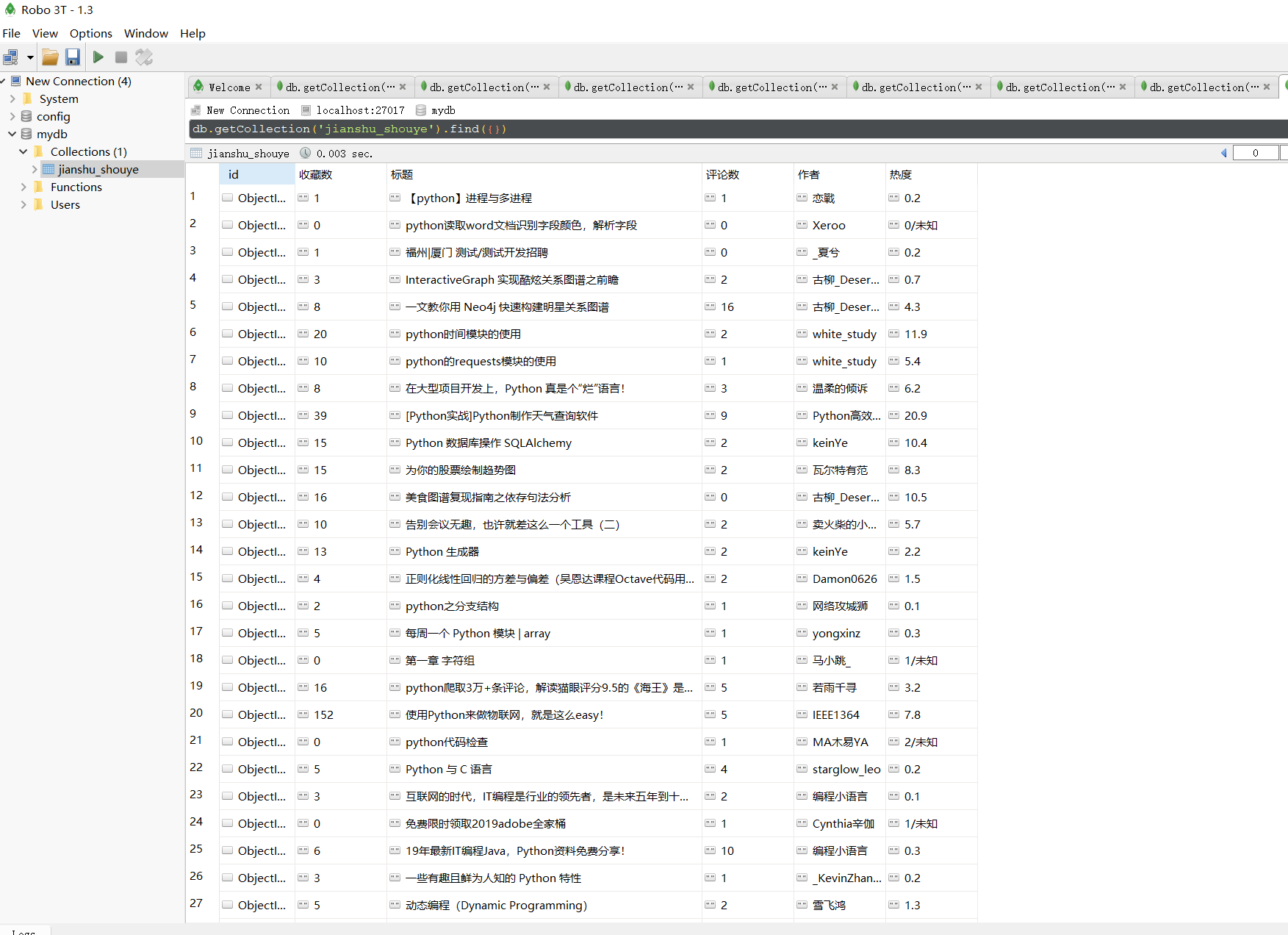Click the Connect to server toolbar icon
1288x935 pixels.
pyautogui.click(x=11, y=57)
